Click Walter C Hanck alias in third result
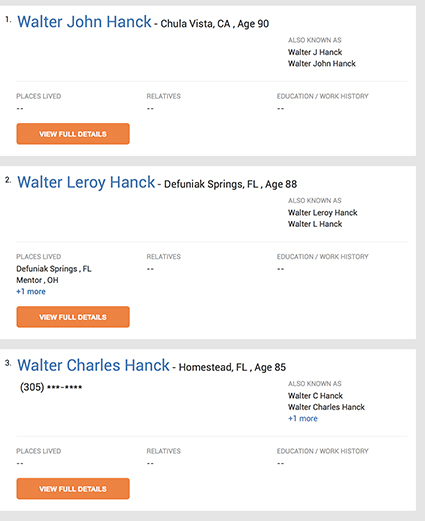This screenshot has width=425, height=521. click(315, 396)
